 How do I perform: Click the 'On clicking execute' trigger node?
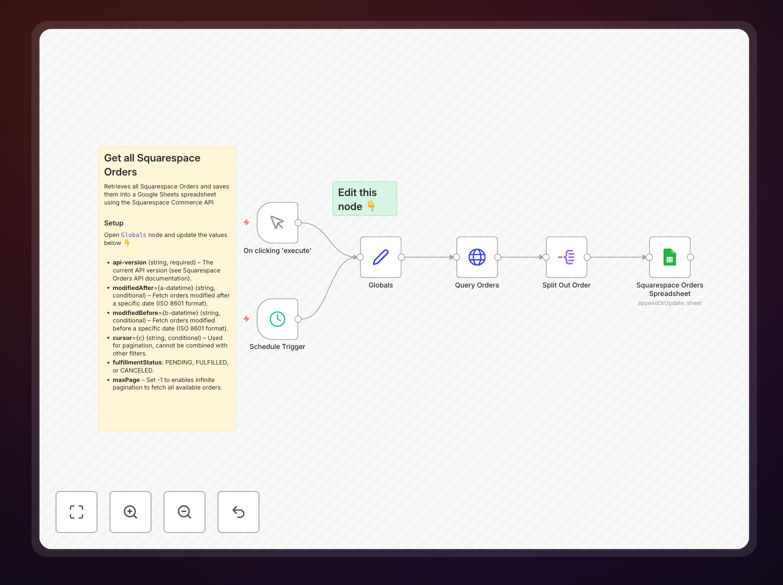278,222
